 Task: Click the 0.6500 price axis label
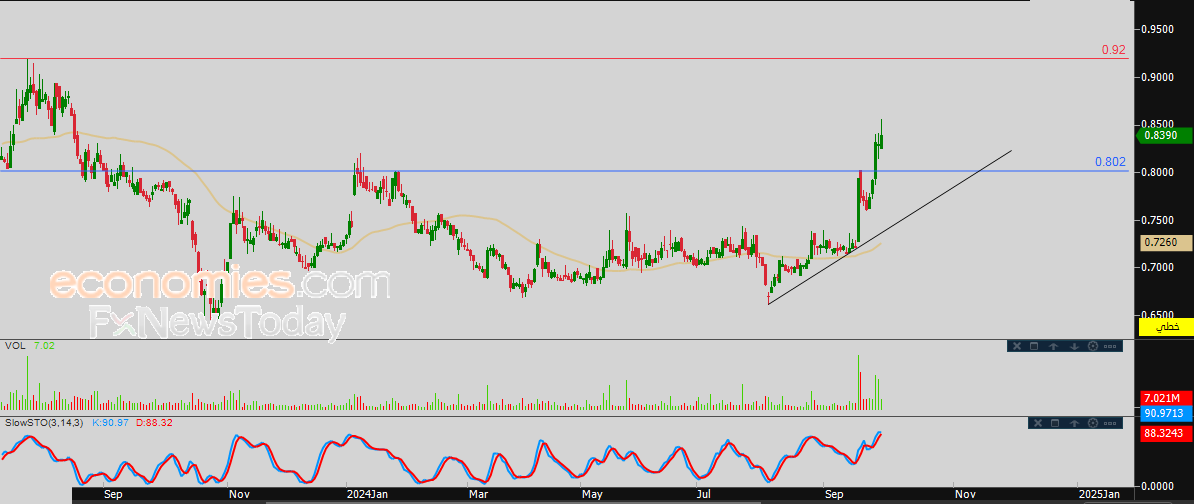1157,314
